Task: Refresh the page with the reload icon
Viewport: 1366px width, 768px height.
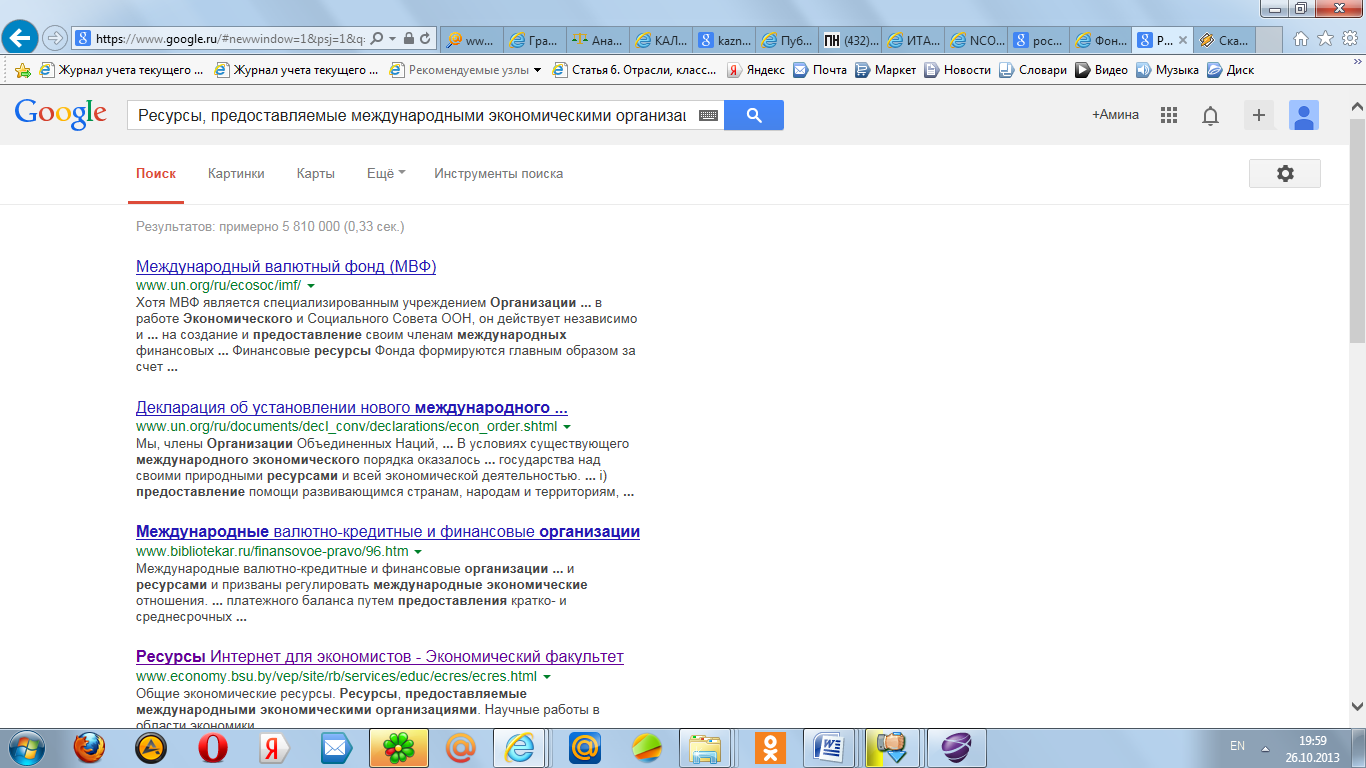Action: 427,39
